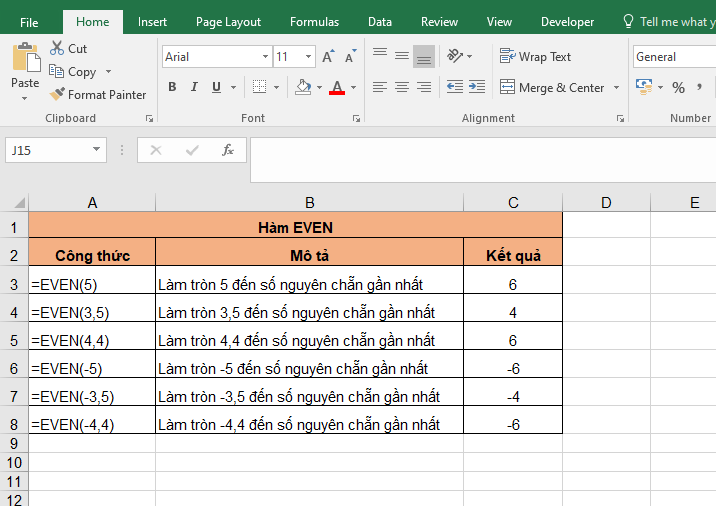The width and height of the screenshot is (716, 506).
Task: Select the Hàm EVEN title cell
Action: coord(295,227)
